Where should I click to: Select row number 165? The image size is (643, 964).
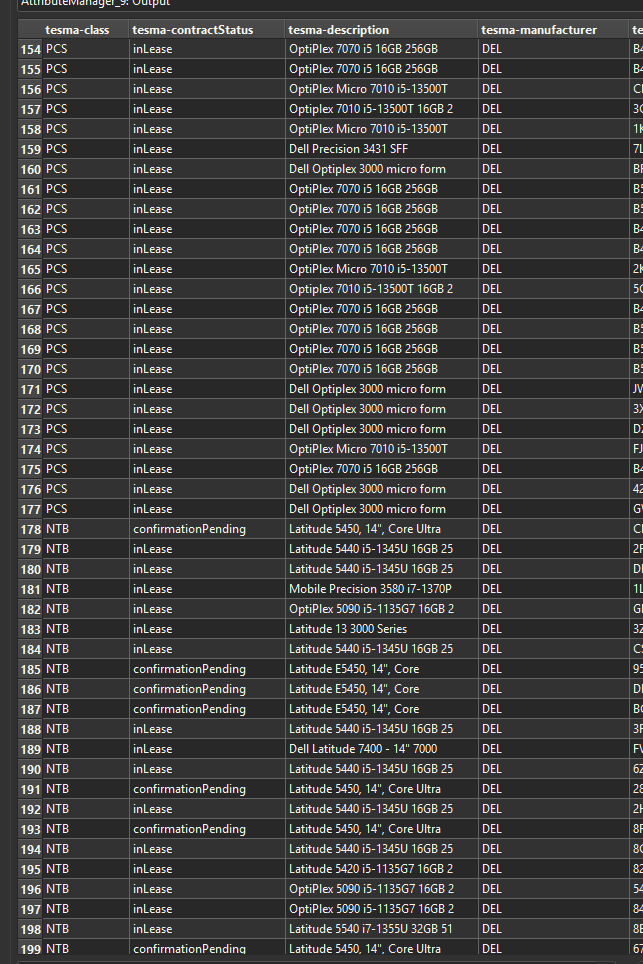pos(30,269)
